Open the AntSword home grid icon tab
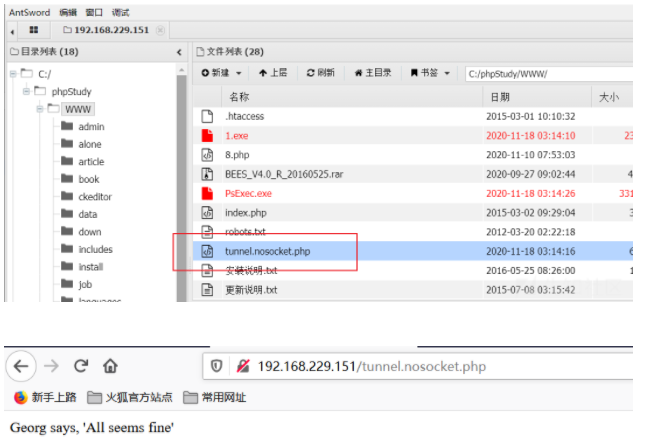The image size is (649, 438). click(34, 30)
